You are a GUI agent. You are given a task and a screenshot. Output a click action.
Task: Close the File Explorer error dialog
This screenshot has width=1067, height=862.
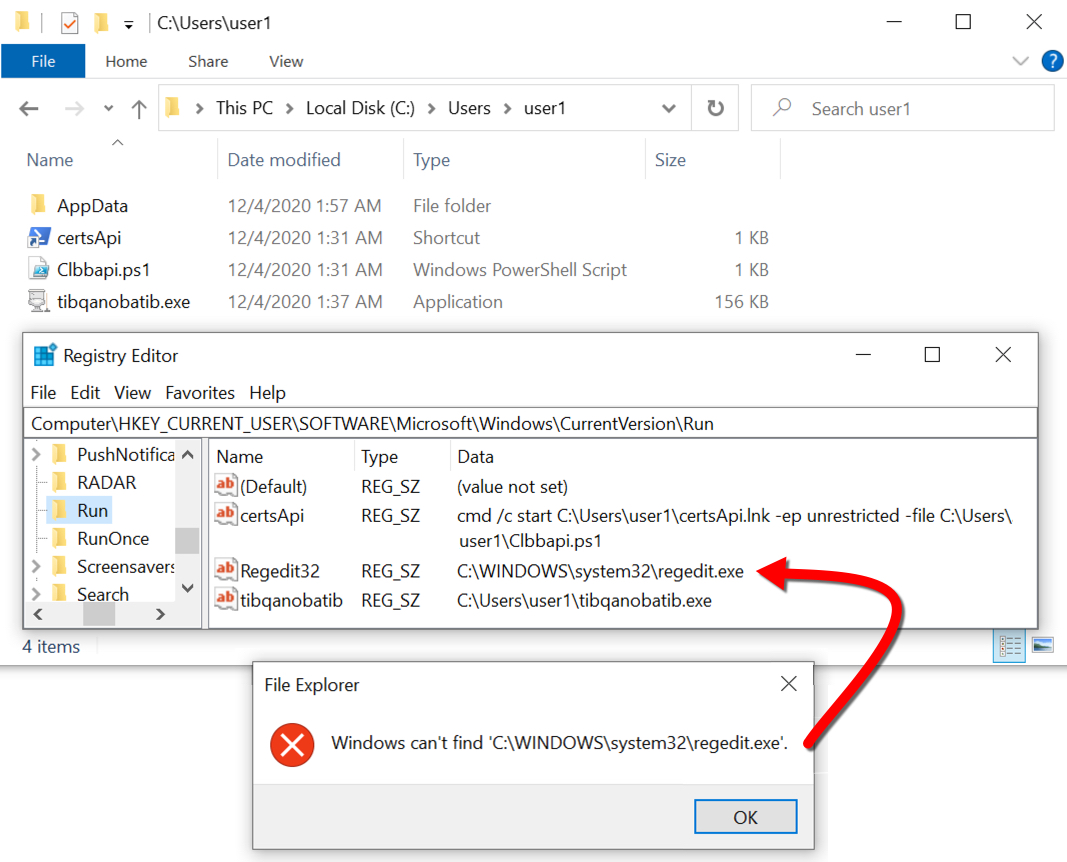[x=788, y=684]
